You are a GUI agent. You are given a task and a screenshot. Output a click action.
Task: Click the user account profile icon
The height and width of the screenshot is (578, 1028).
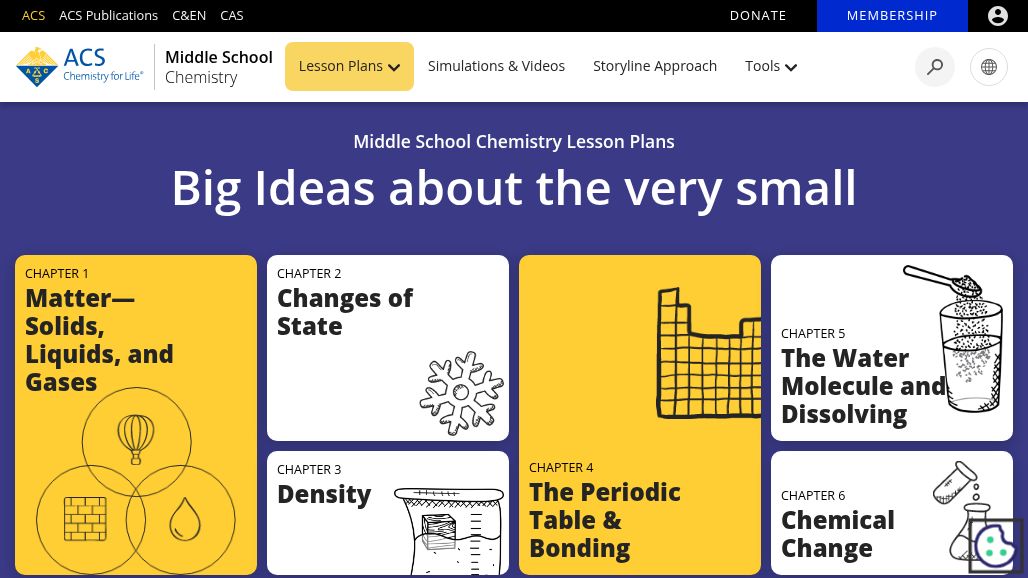click(997, 16)
